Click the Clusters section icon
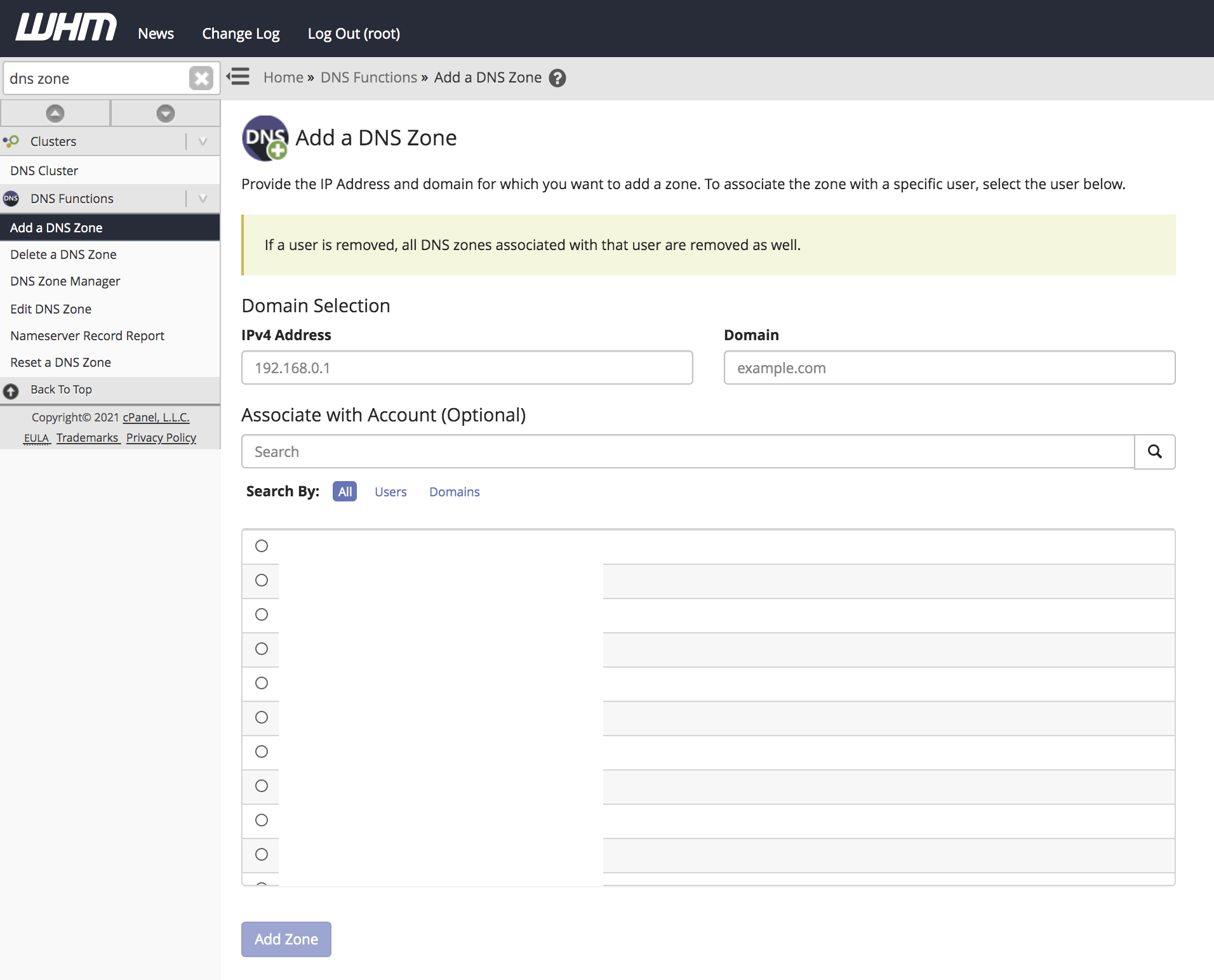This screenshot has width=1214, height=980. 11,141
